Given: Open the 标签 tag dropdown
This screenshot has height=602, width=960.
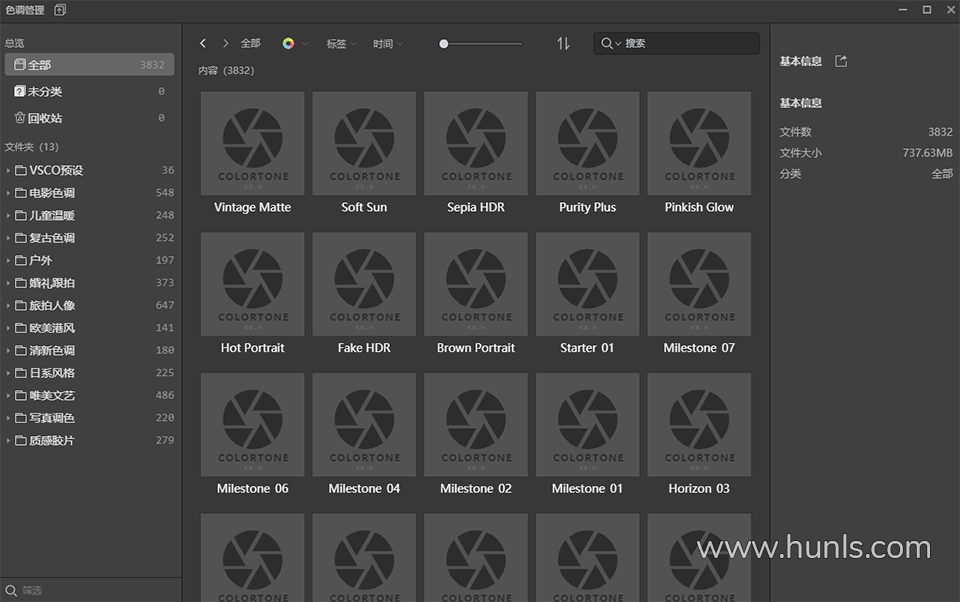Looking at the screenshot, I should coord(341,43).
